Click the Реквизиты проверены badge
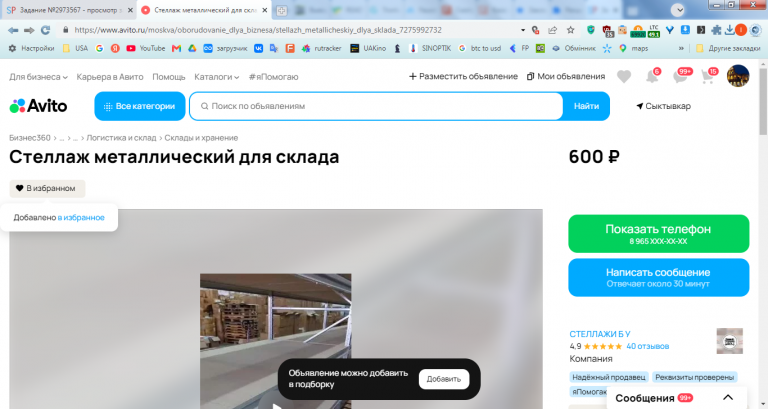Screen dimensions: 768x409 point(694,377)
